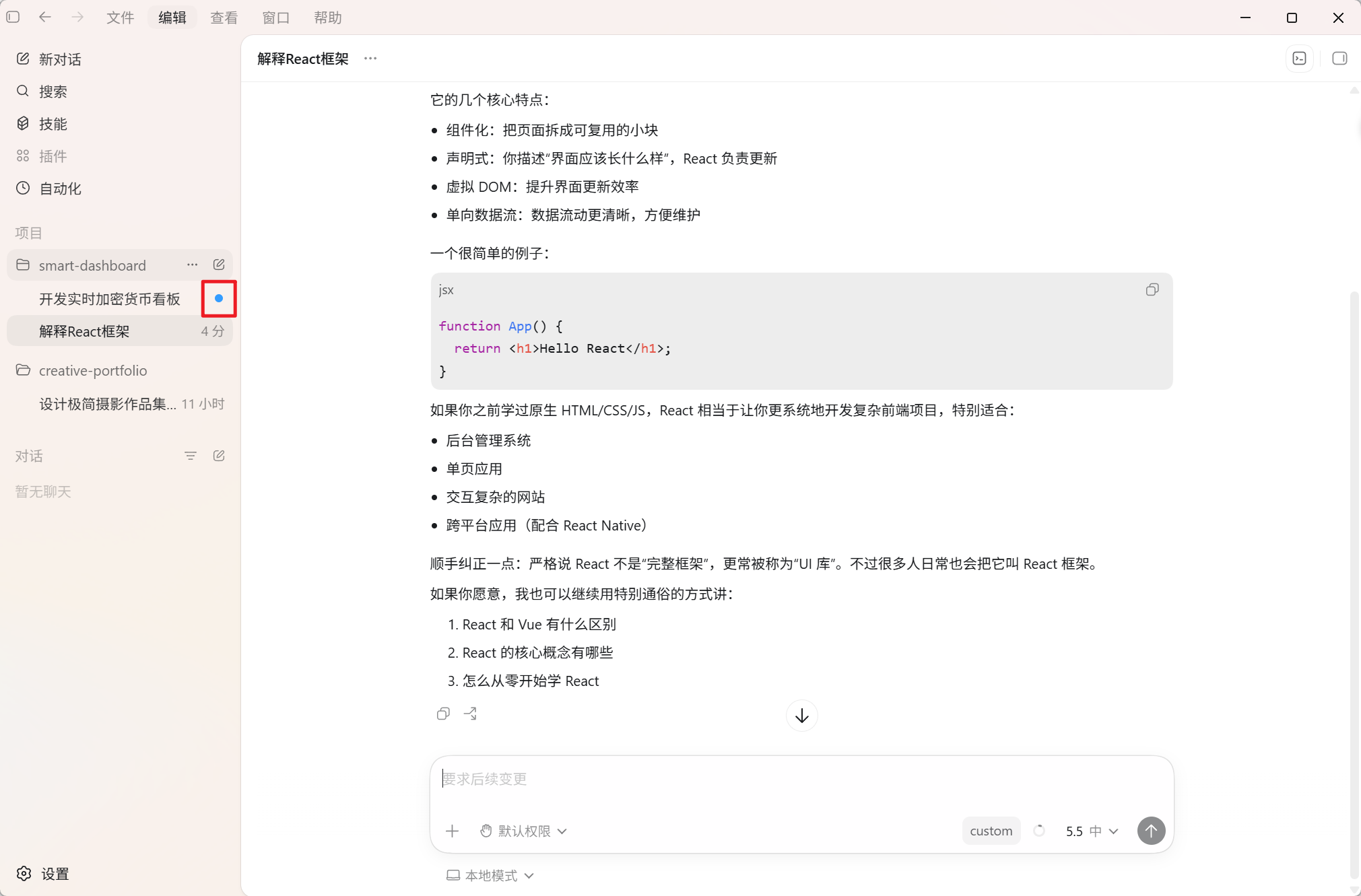
Task: Copy the jsx code block
Action: coord(1152,289)
